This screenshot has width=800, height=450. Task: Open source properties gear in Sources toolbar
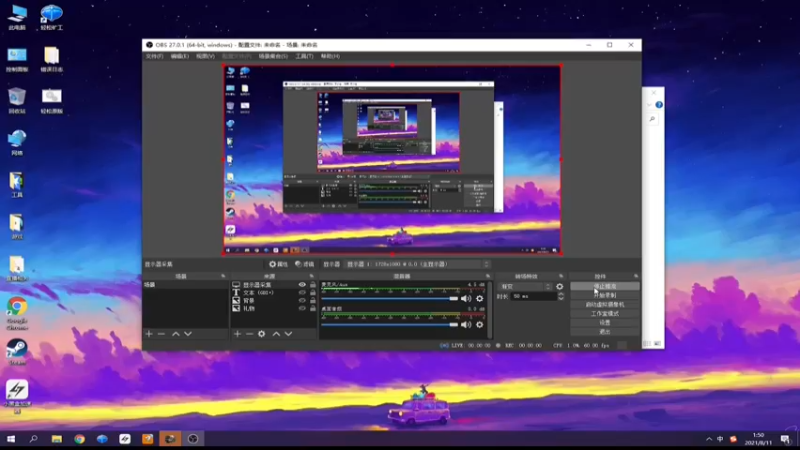(x=262, y=334)
